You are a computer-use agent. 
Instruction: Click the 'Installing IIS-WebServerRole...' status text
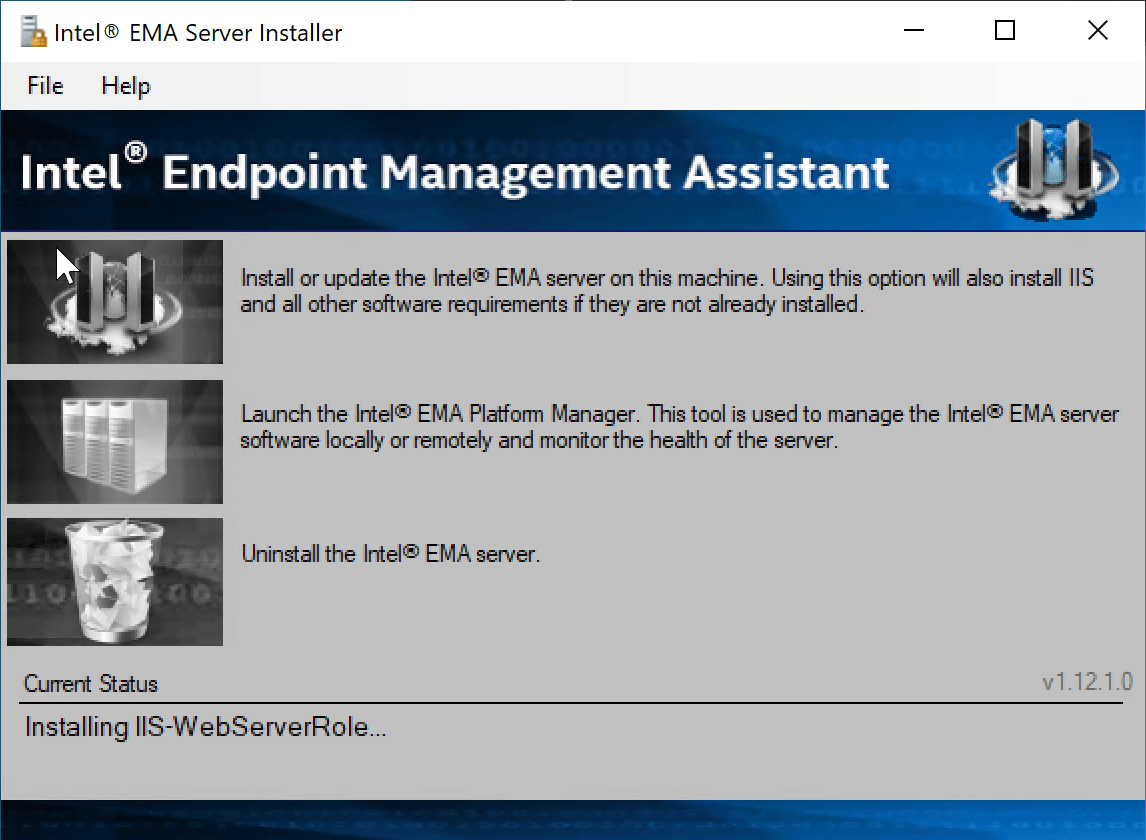(205, 727)
